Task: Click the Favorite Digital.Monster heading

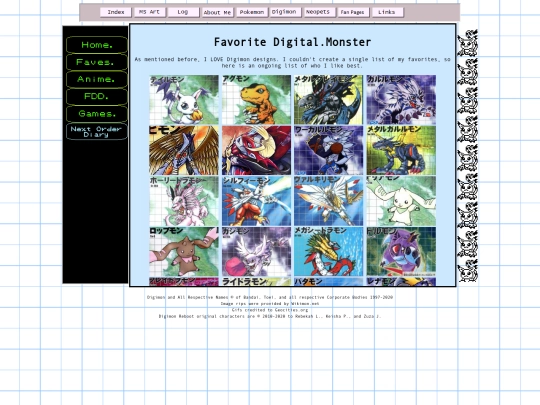Action: 292,42
